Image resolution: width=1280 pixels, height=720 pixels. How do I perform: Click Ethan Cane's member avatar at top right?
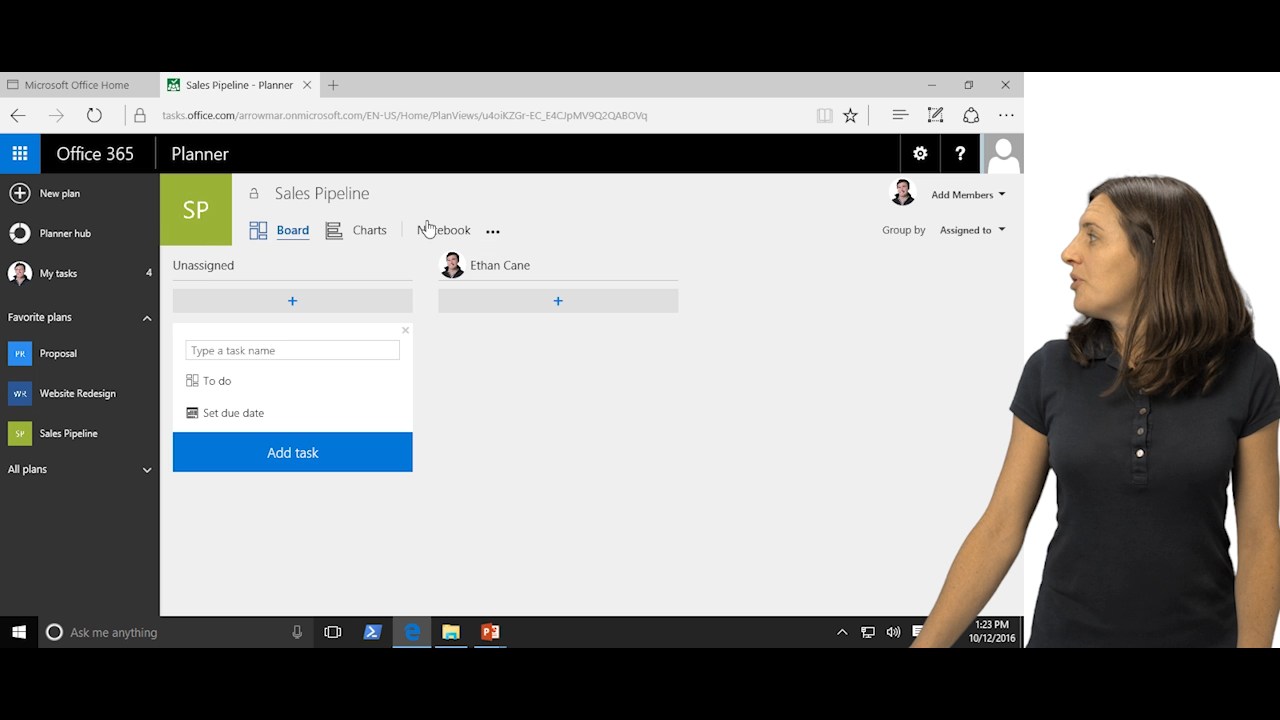tap(902, 193)
